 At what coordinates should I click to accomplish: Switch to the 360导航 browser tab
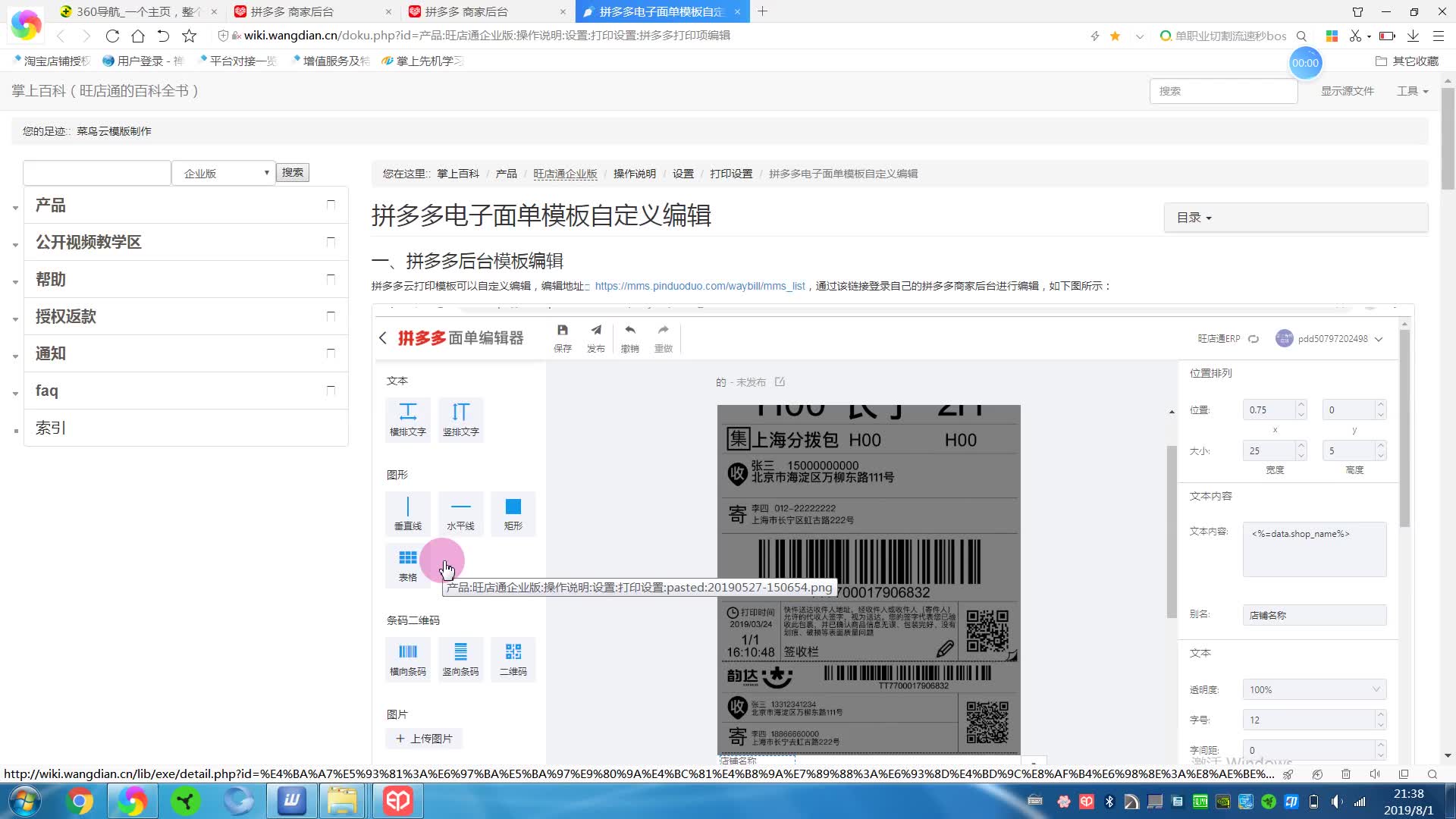click(138, 11)
